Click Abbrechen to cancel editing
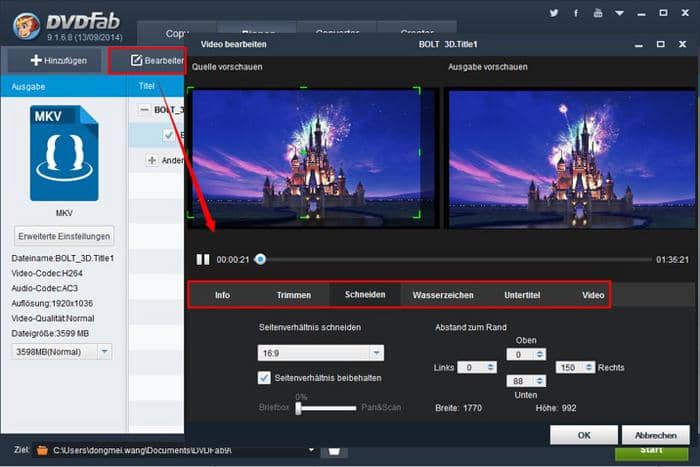The height and width of the screenshot is (467, 700). [x=656, y=435]
